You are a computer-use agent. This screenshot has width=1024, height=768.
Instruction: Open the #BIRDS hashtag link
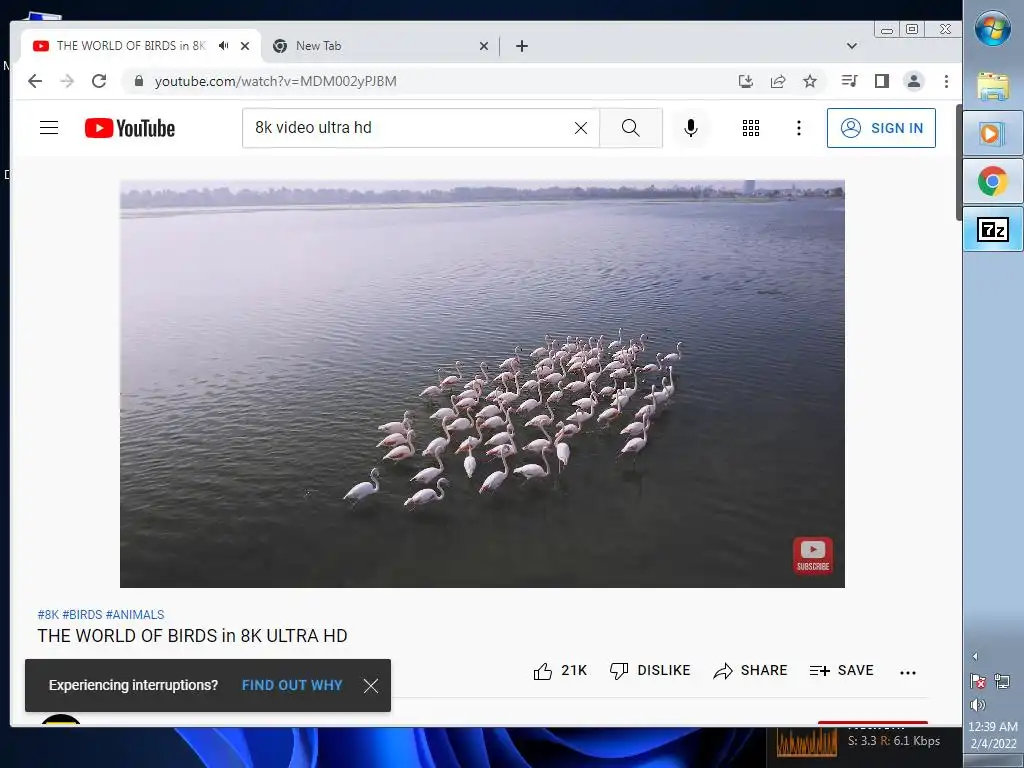tap(82, 615)
